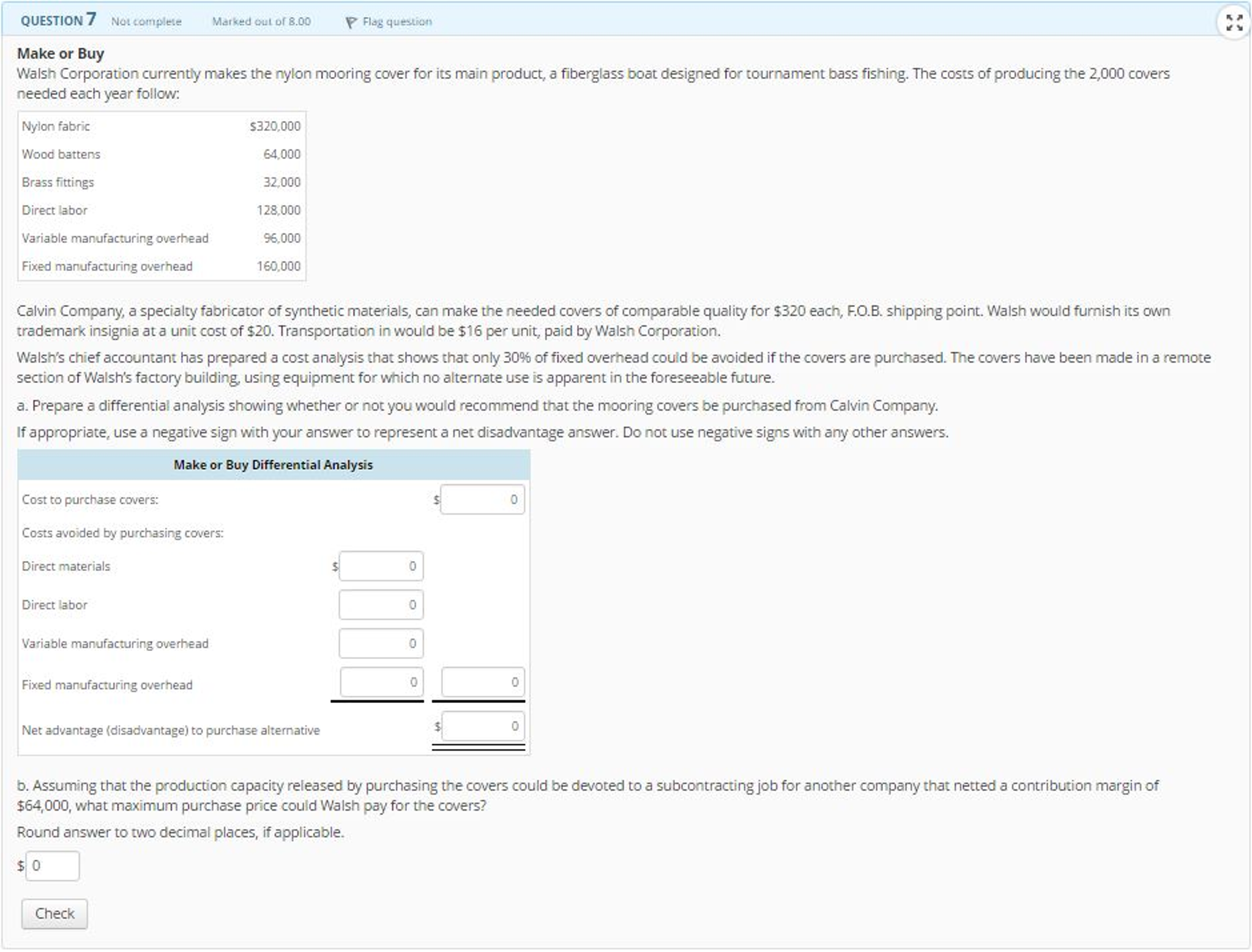This screenshot has width=1252, height=952.
Task: Click the $320,000 nylon fabric amount
Action: coord(275,126)
